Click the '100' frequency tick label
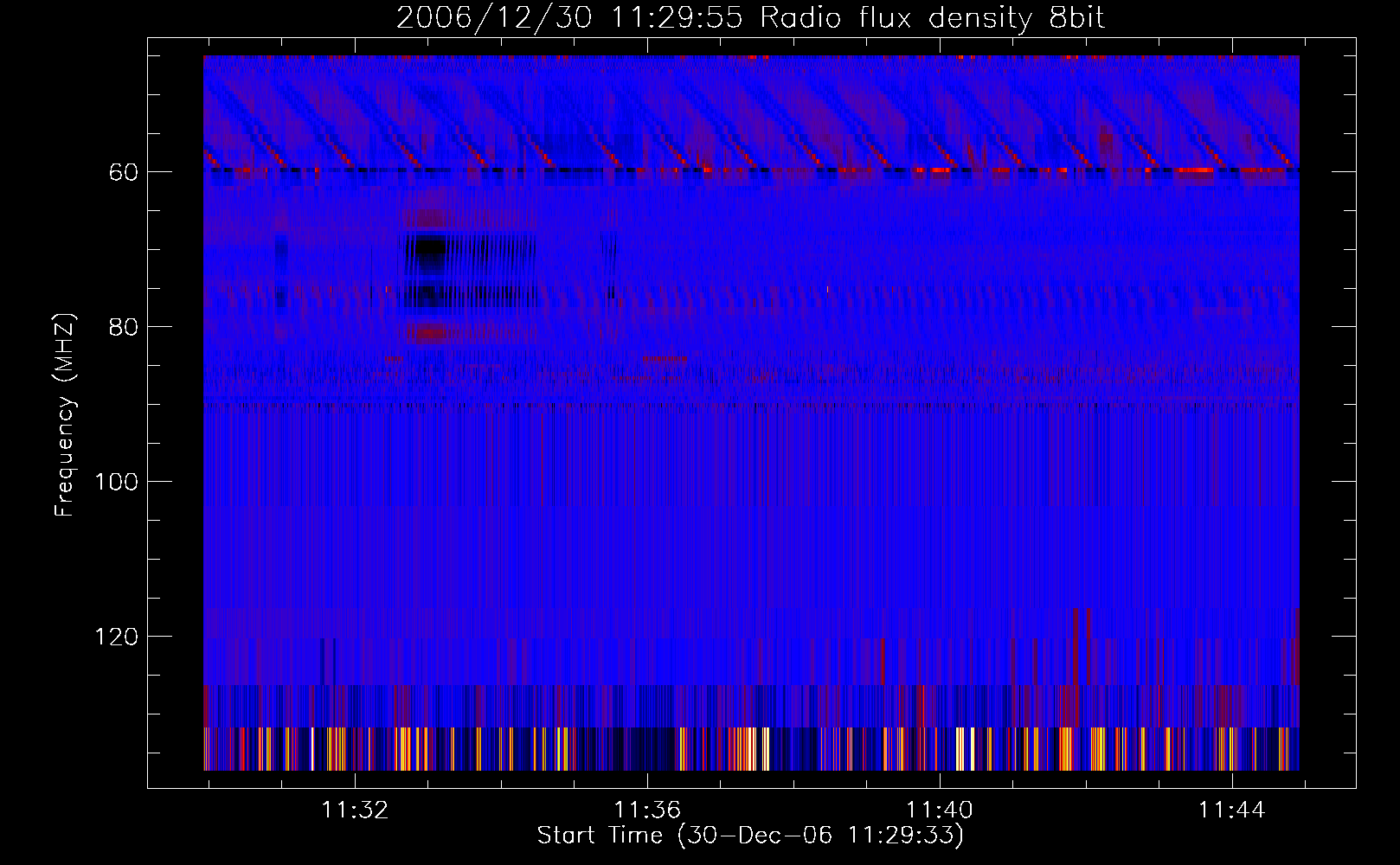The image size is (1400, 865). click(116, 482)
